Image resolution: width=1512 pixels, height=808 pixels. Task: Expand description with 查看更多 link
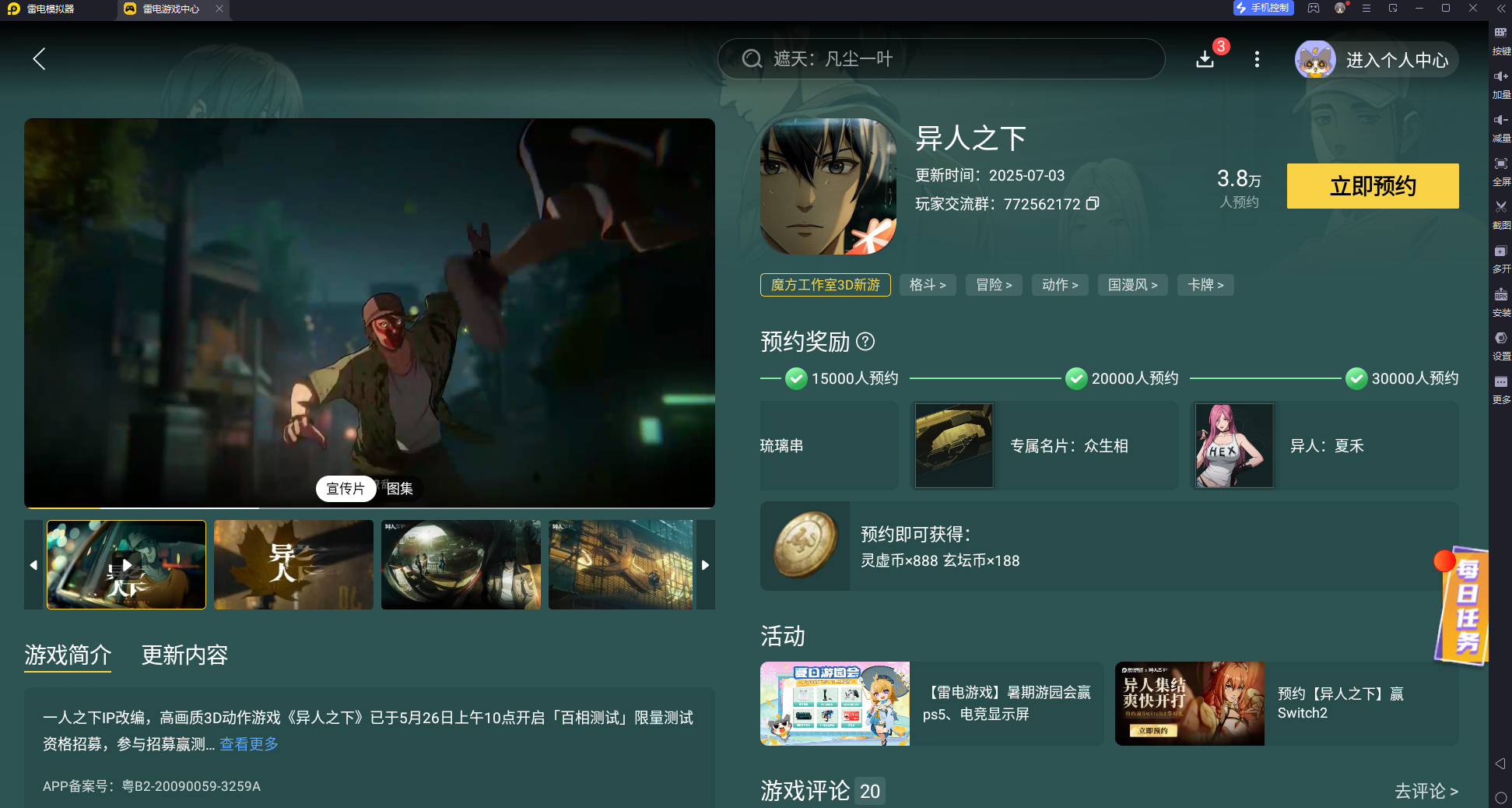coord(249,743)
